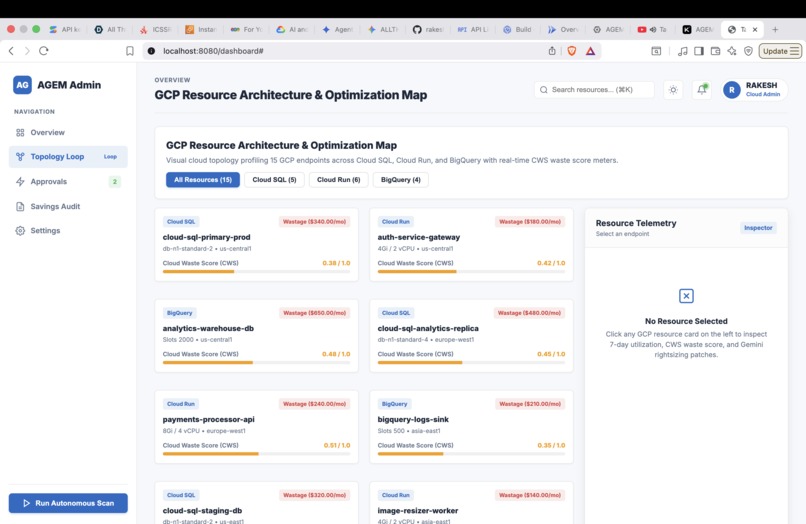
Task: Open the Approvals section
Action: [x=68, y=182]
